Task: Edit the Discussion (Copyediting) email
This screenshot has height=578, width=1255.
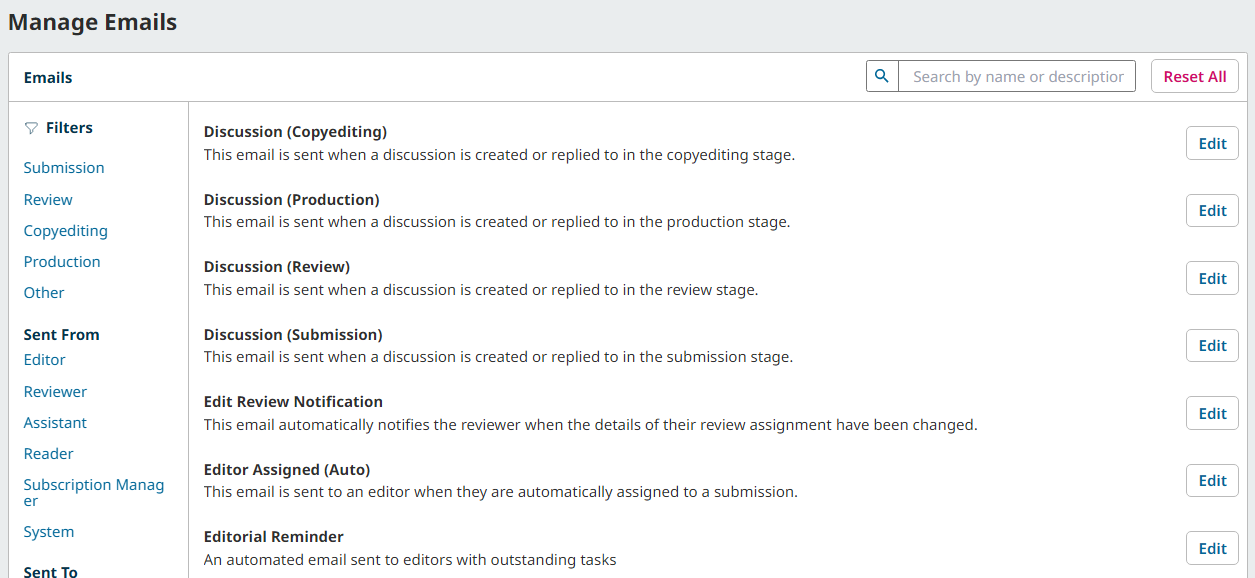Action: (x=1212, y=143)
